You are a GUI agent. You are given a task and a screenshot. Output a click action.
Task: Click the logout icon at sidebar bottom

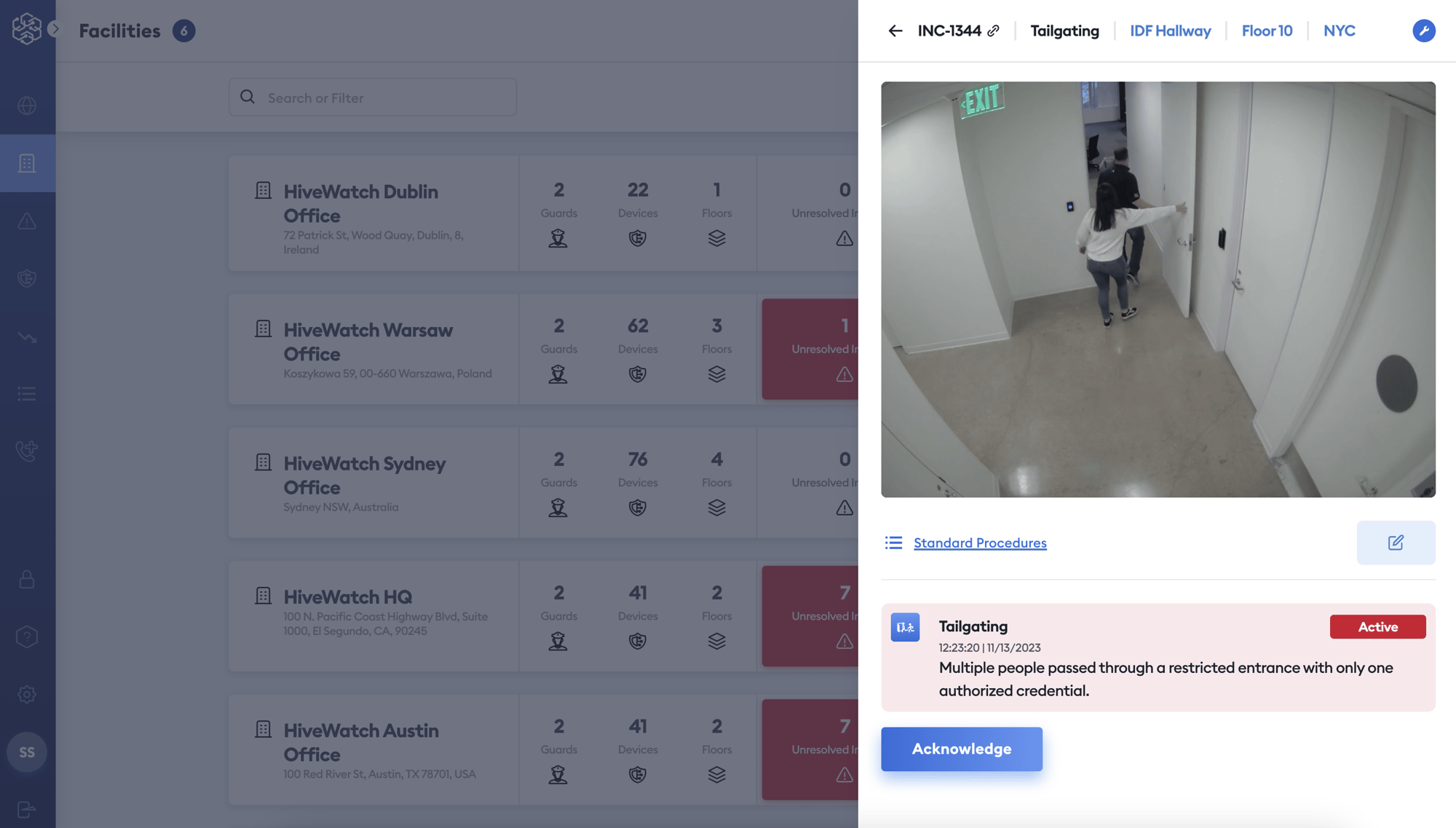click(x=27, y=809)
